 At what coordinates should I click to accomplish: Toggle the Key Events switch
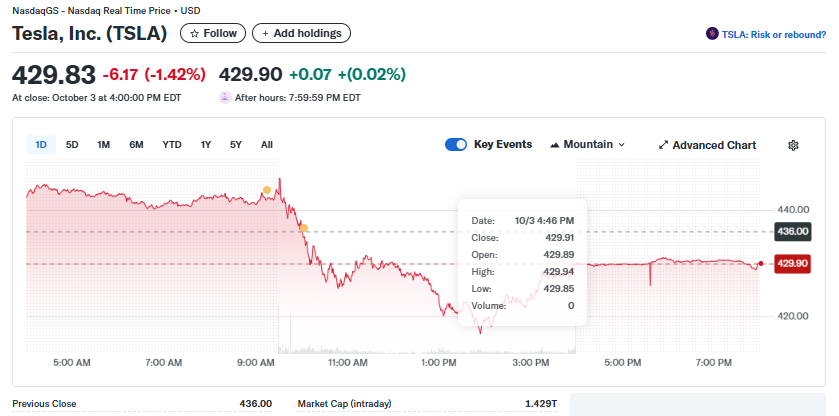tap(456, 145)
